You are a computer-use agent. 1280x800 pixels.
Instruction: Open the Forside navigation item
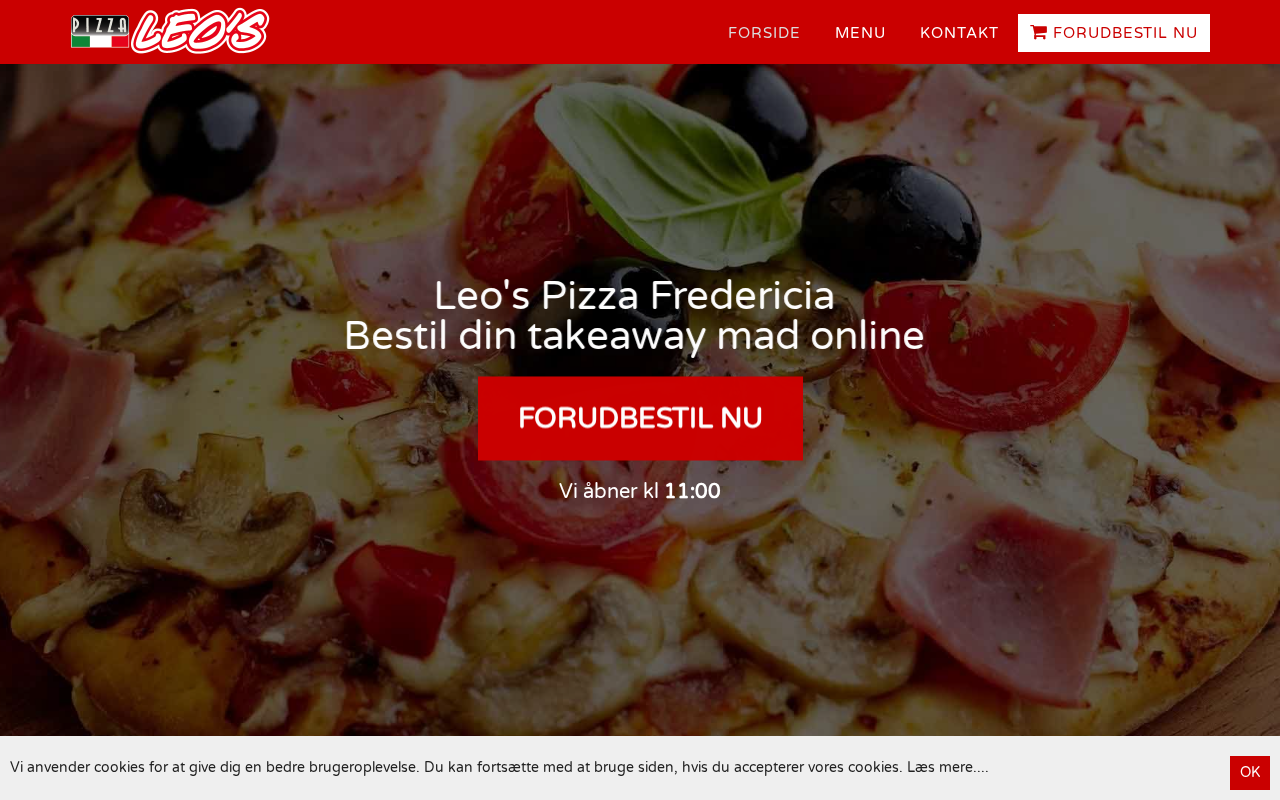point(764,33)
